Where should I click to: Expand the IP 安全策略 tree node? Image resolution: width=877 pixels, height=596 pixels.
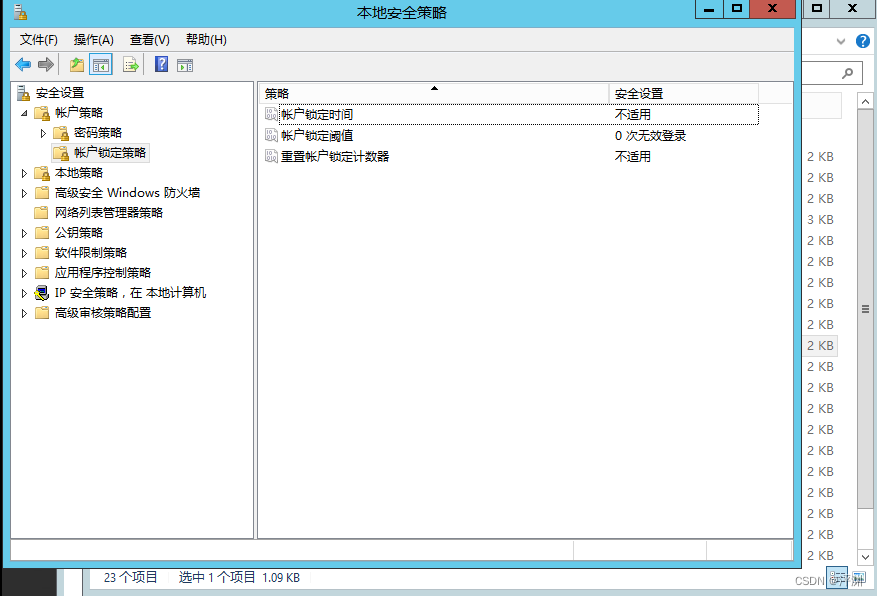[24, 293]
